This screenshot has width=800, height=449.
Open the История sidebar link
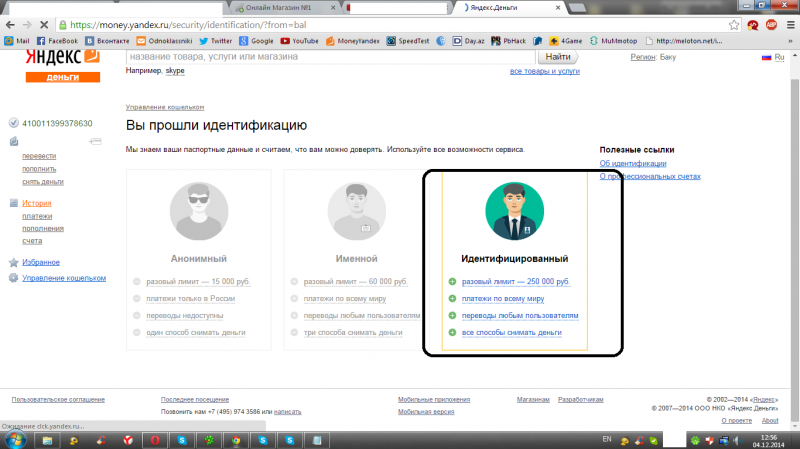point(36,203)
